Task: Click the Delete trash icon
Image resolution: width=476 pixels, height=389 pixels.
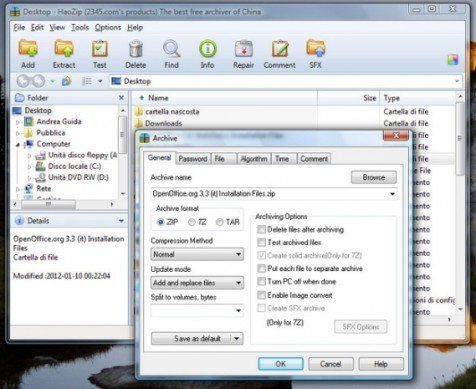Action: click(136, 49)
